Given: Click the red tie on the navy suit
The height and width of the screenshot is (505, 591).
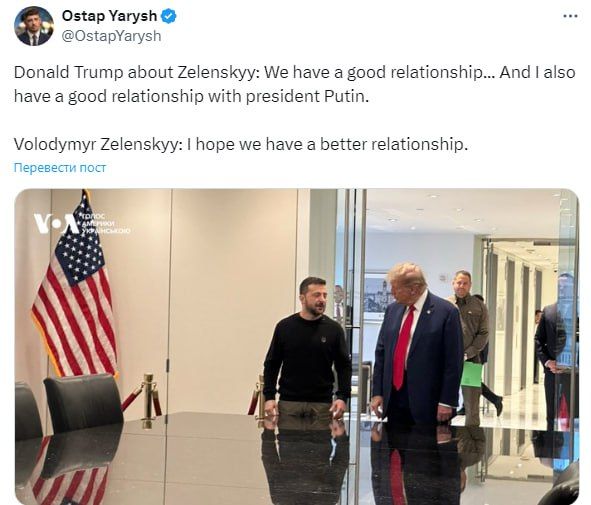Looking at the screenshot, I should point(403,347).
